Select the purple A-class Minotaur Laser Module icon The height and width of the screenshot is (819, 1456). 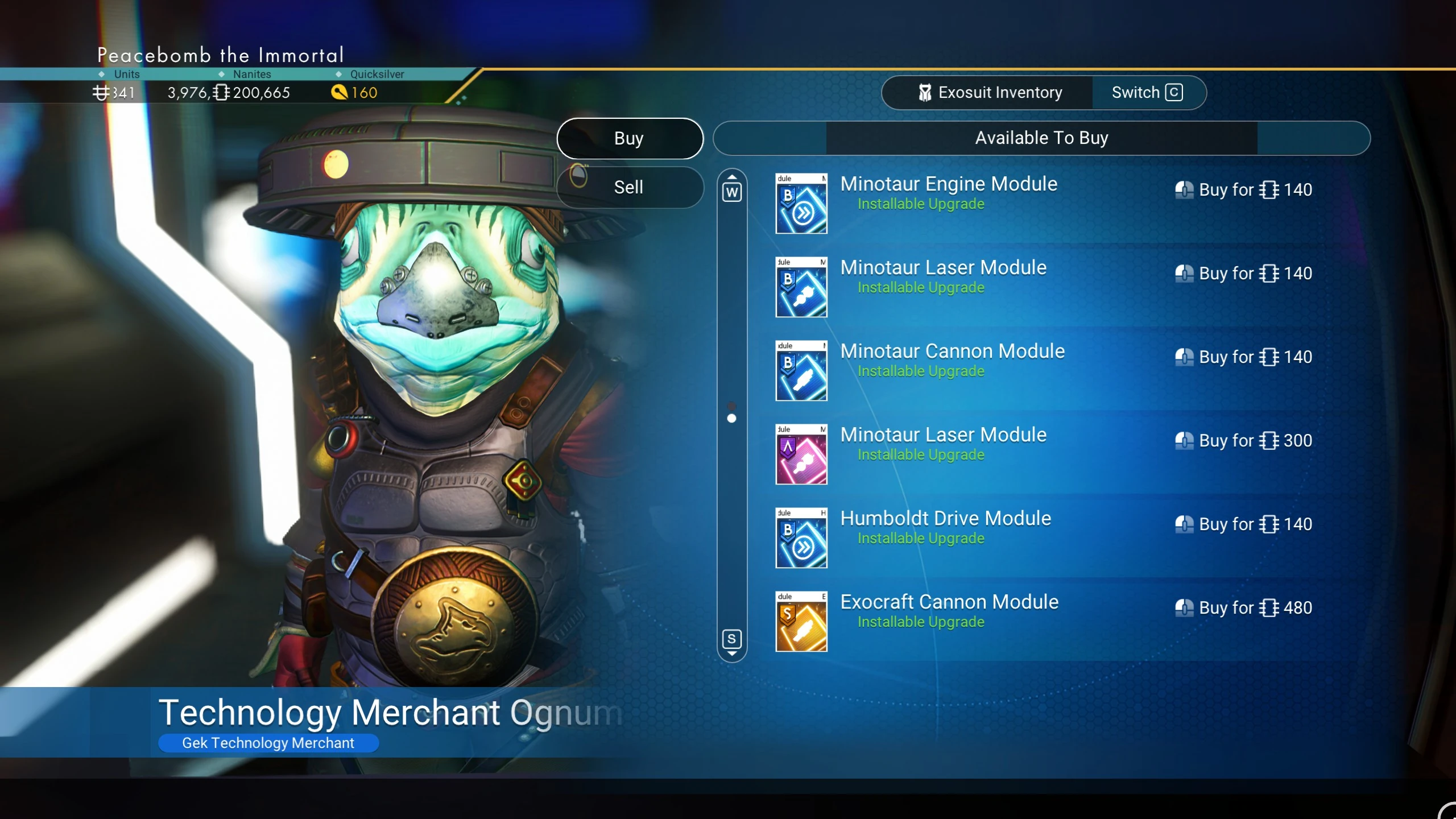click(801, 454)
